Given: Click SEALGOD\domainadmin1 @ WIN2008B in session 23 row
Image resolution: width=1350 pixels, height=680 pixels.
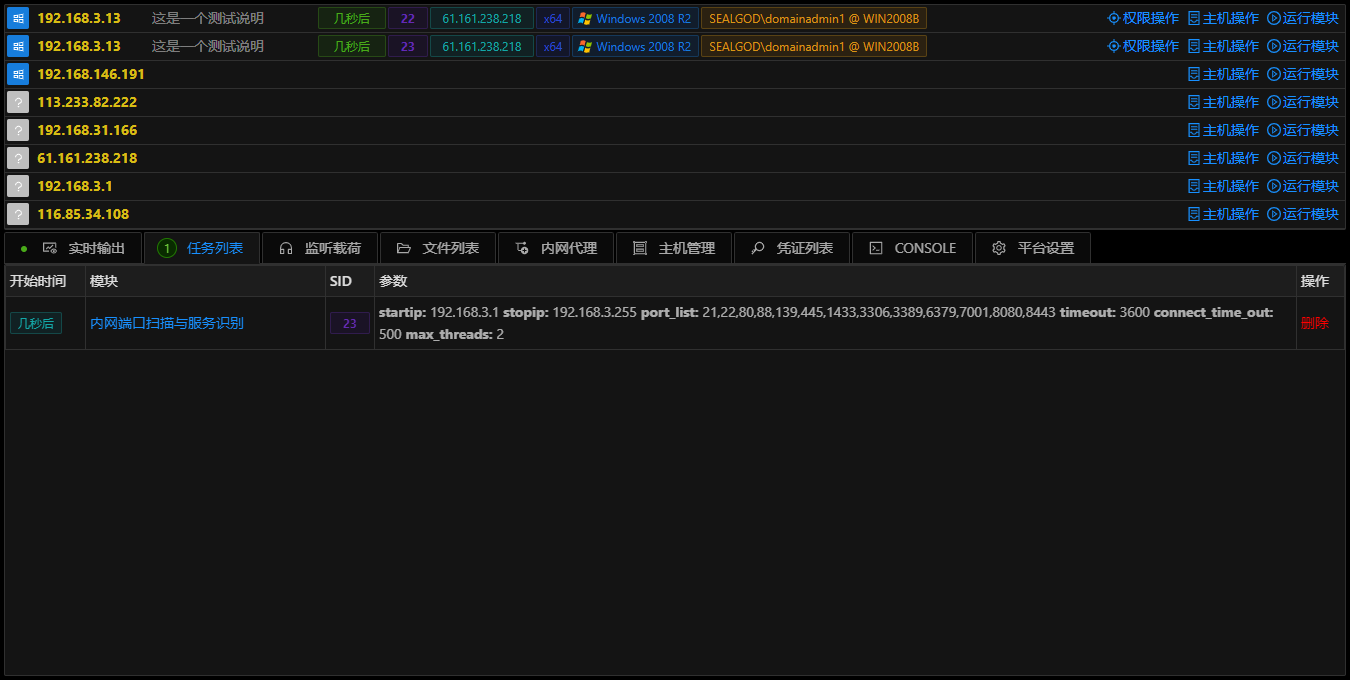Looking at the screenshot, I should 814,46.
